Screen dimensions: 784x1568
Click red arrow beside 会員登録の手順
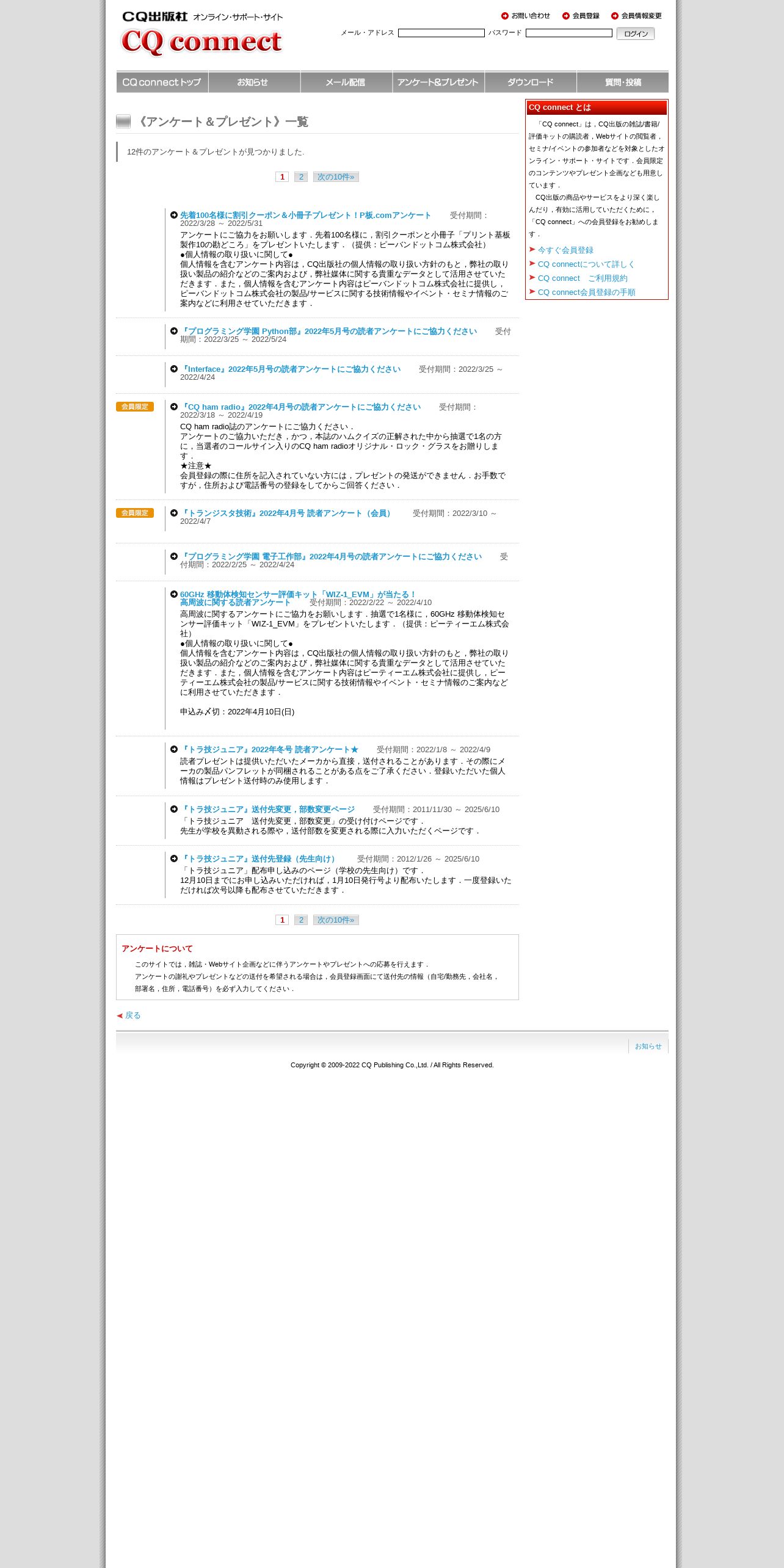pos(532,291)
